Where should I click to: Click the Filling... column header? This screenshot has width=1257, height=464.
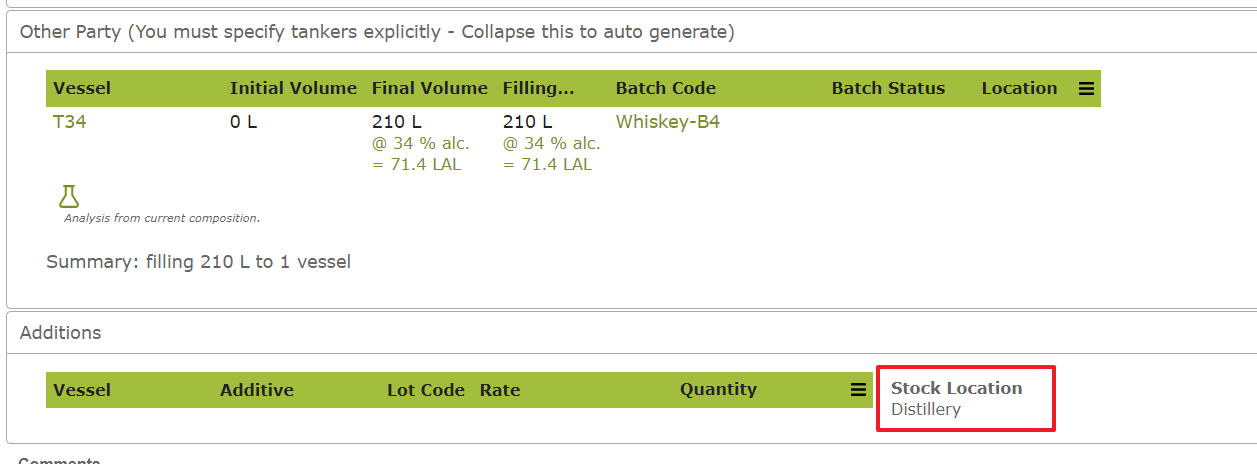538,88
